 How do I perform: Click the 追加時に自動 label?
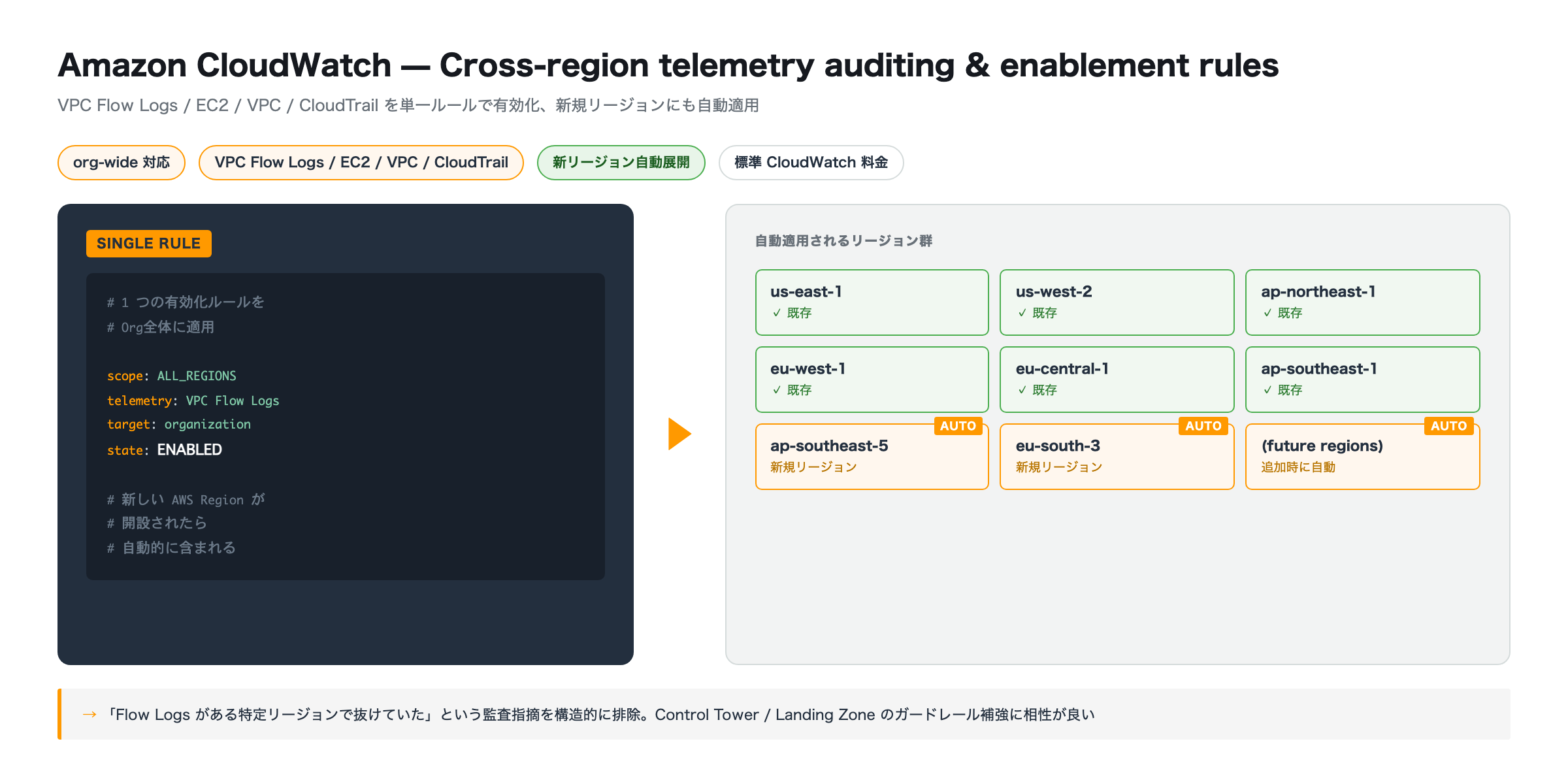(x=1298, y=467)
